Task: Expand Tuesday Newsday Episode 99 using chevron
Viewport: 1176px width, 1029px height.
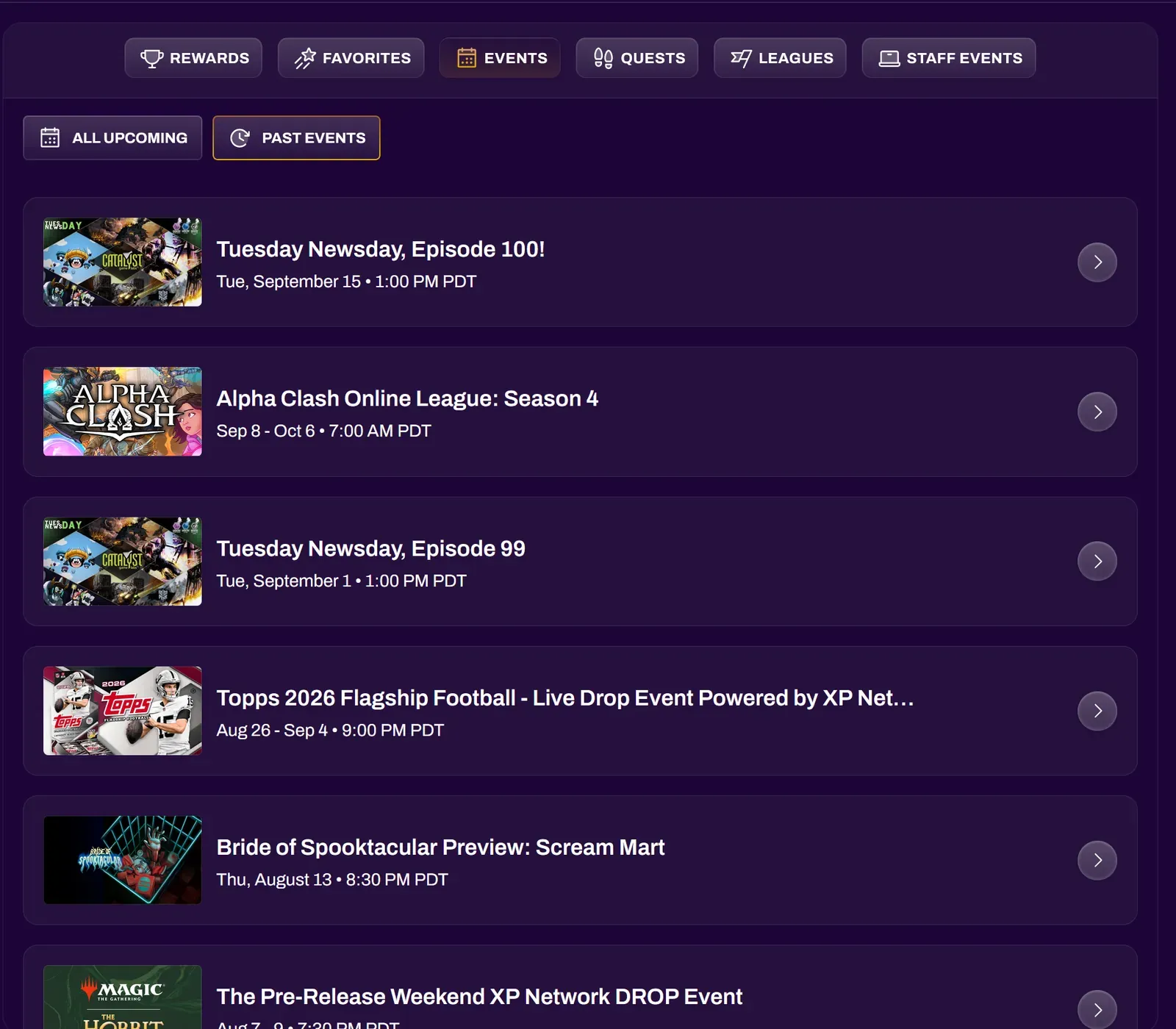Action: (x=1097, y=562)
